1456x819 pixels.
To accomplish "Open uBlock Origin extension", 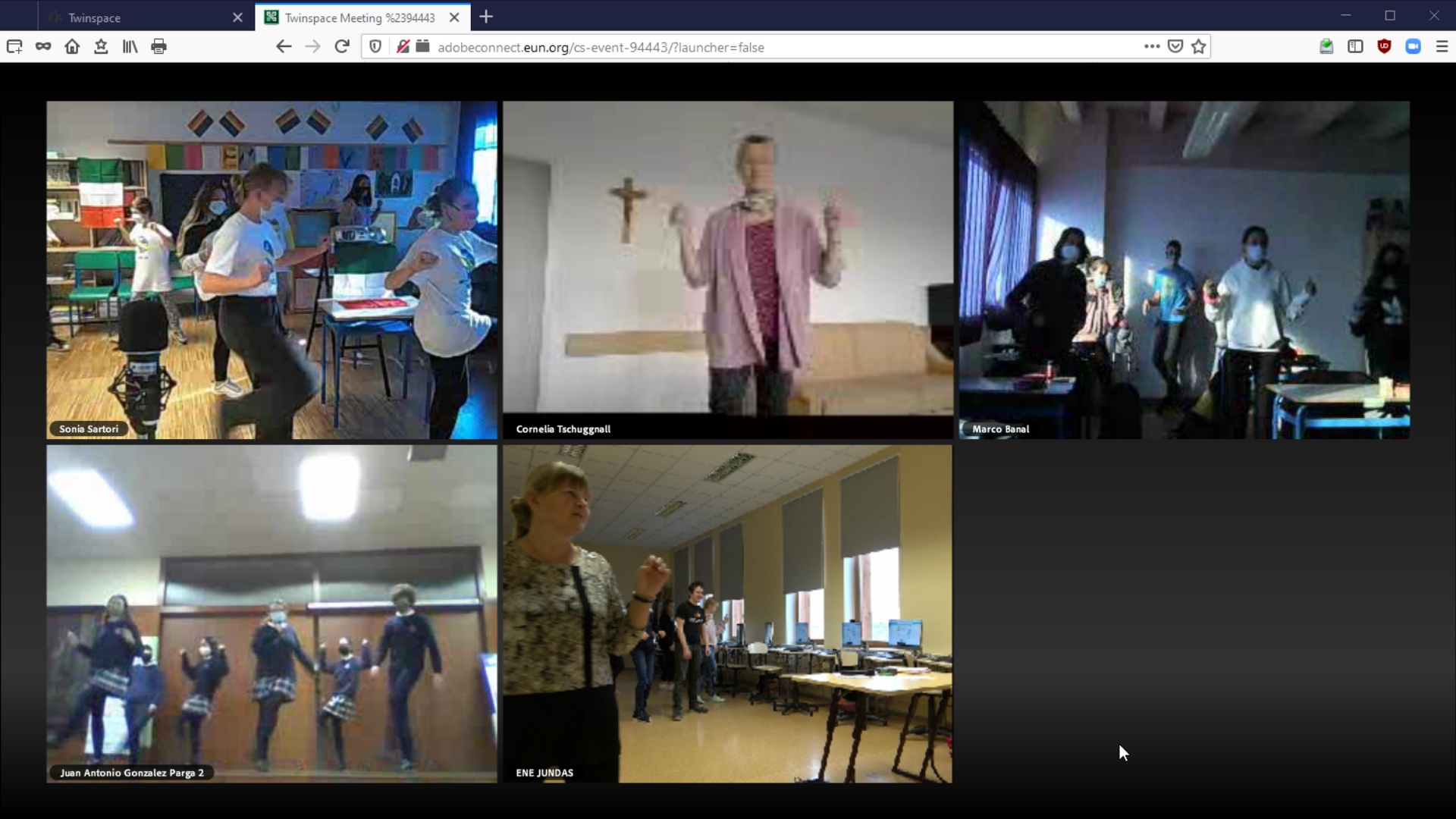I will [x=1384, y=47].
